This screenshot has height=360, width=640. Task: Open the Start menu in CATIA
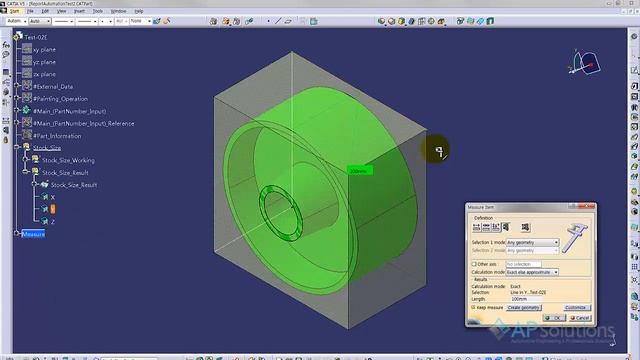coord(15,11)
